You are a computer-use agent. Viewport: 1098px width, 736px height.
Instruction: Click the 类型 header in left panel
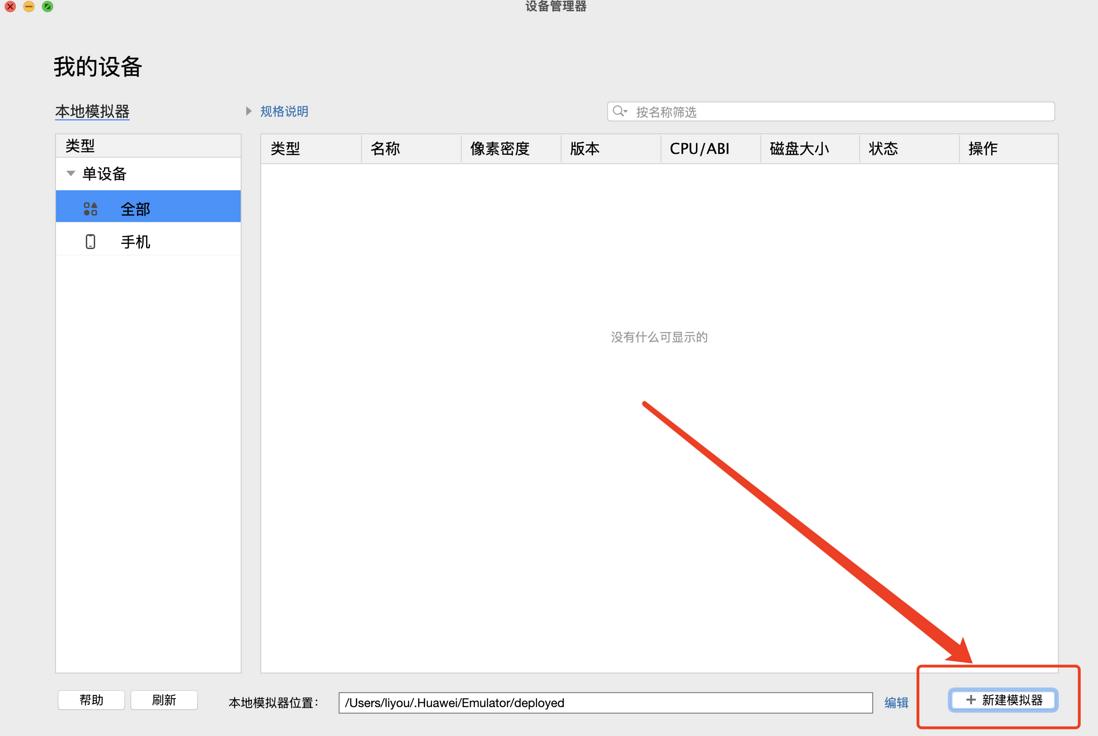coord(148,146)
